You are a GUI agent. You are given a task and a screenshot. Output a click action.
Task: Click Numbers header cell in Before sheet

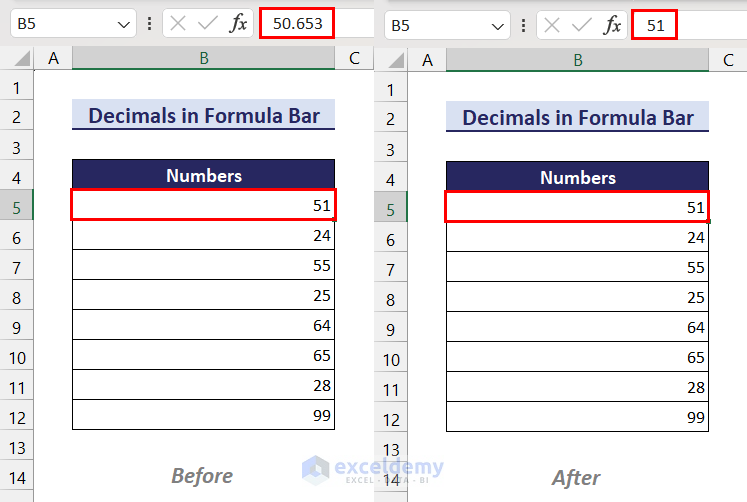tap(204, 175)
